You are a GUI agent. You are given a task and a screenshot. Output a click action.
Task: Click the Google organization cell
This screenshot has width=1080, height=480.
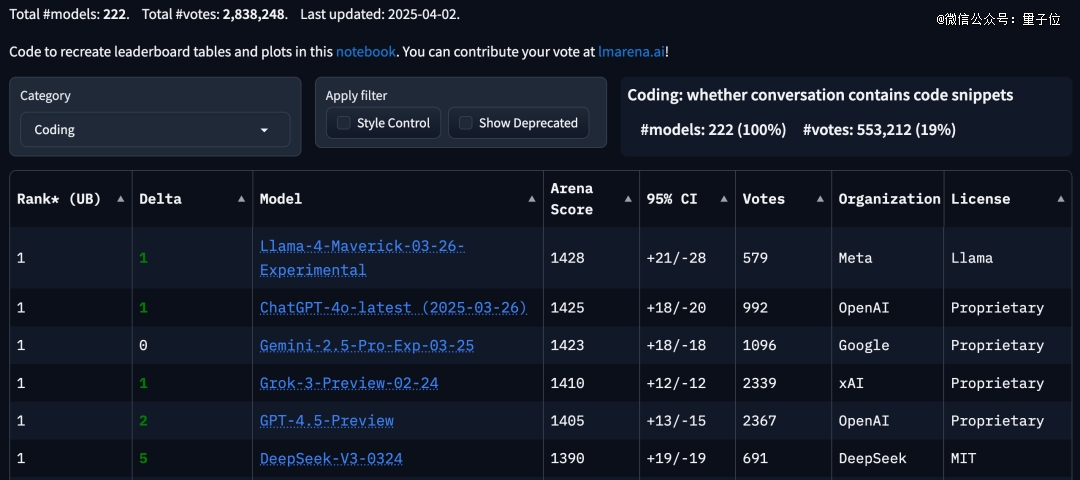tap(864, 346)
